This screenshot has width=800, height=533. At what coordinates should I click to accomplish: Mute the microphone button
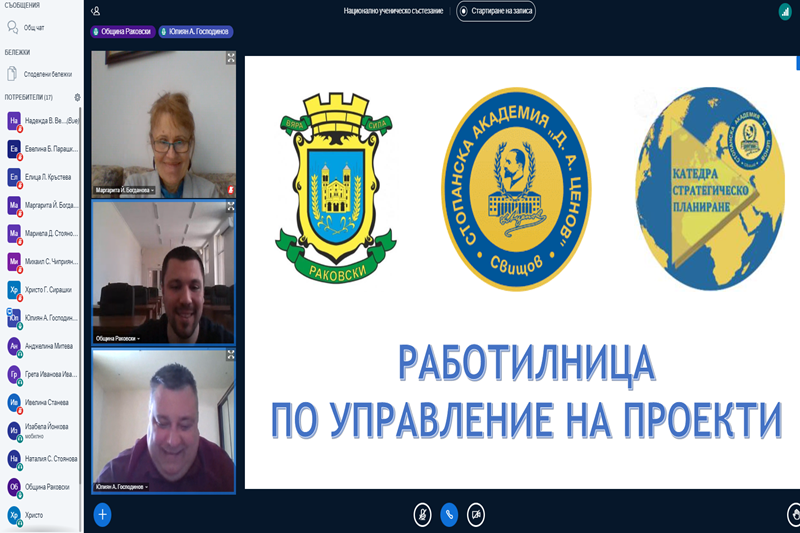point(422,515)
